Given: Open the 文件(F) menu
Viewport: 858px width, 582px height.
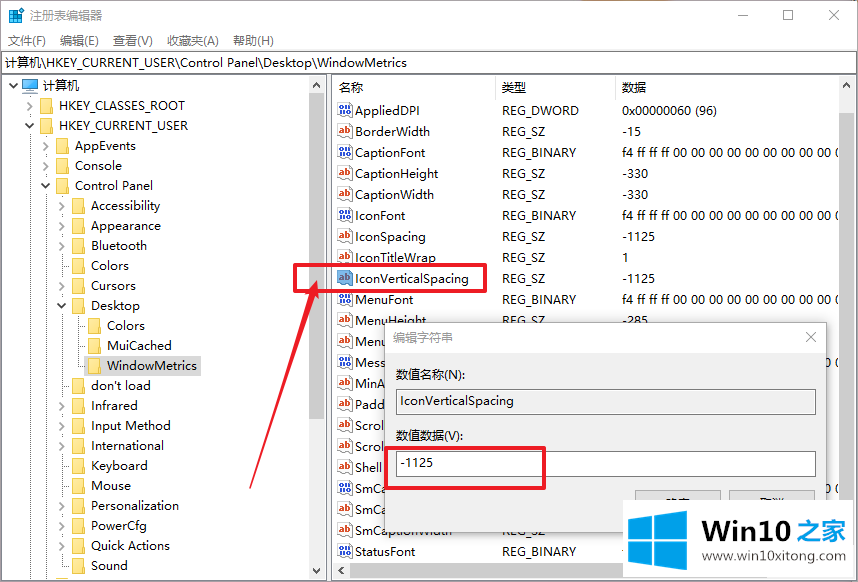Looking at the screenshot, I should point(27,40).
